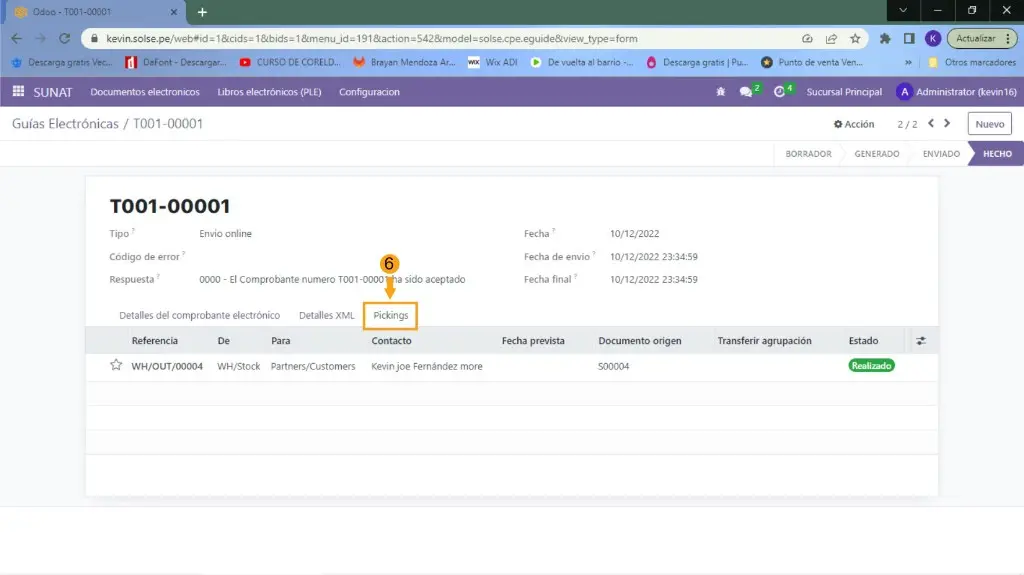Open the Odoo apps grid menu
This screenshot has width=1024, height=575.
pyautogui.click(x=18, y=92)
